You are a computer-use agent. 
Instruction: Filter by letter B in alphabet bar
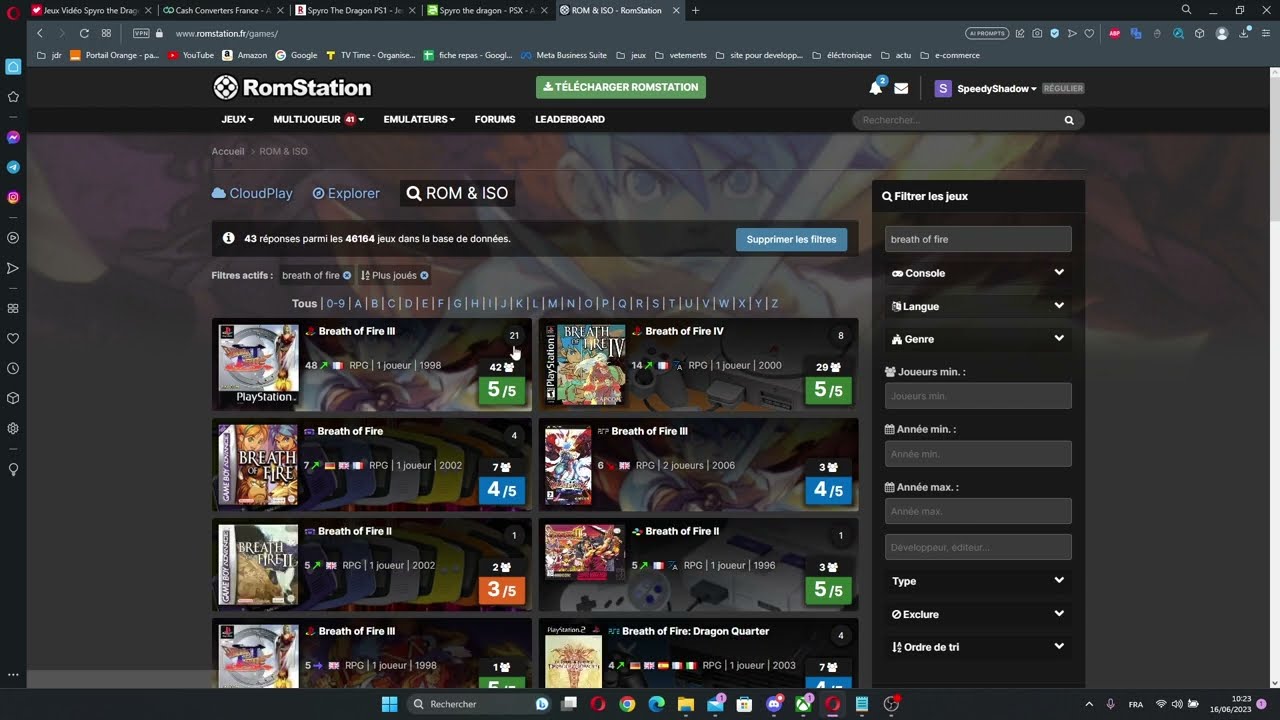coord(375,303)
